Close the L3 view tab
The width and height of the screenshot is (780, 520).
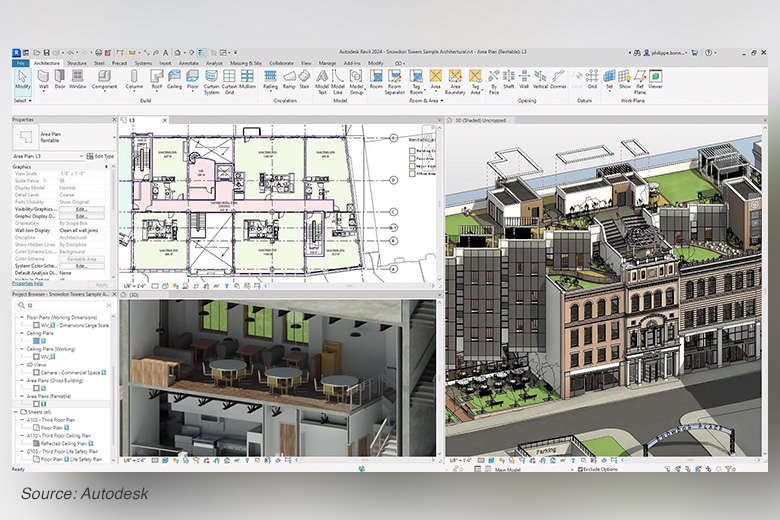165,120
